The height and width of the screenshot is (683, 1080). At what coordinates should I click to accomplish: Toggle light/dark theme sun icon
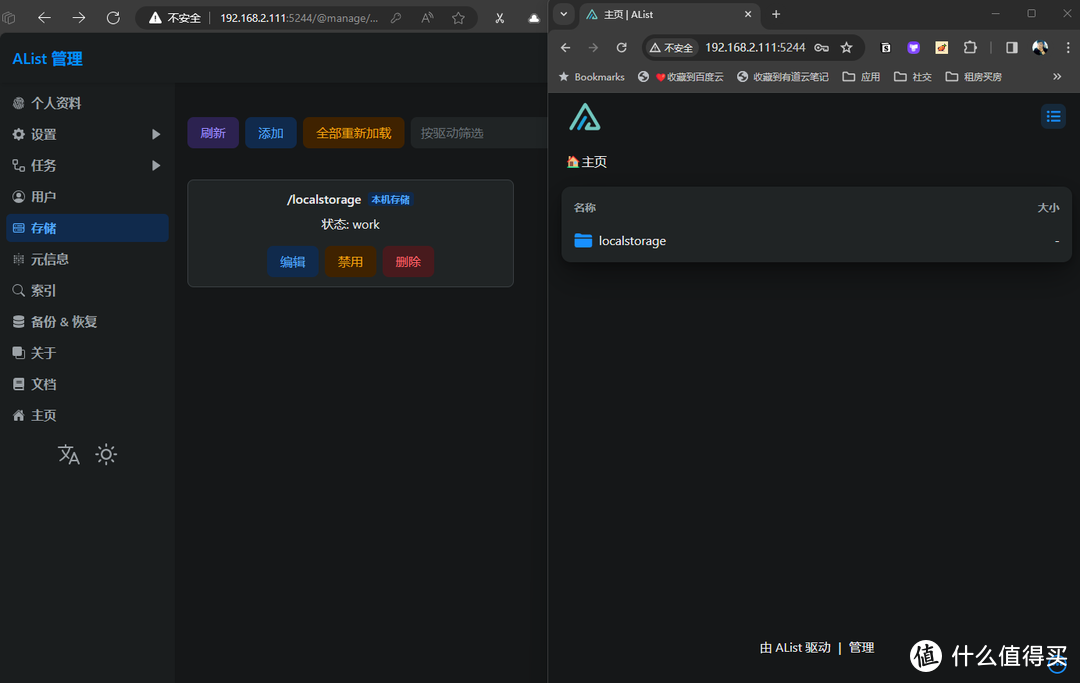(106, 454)
